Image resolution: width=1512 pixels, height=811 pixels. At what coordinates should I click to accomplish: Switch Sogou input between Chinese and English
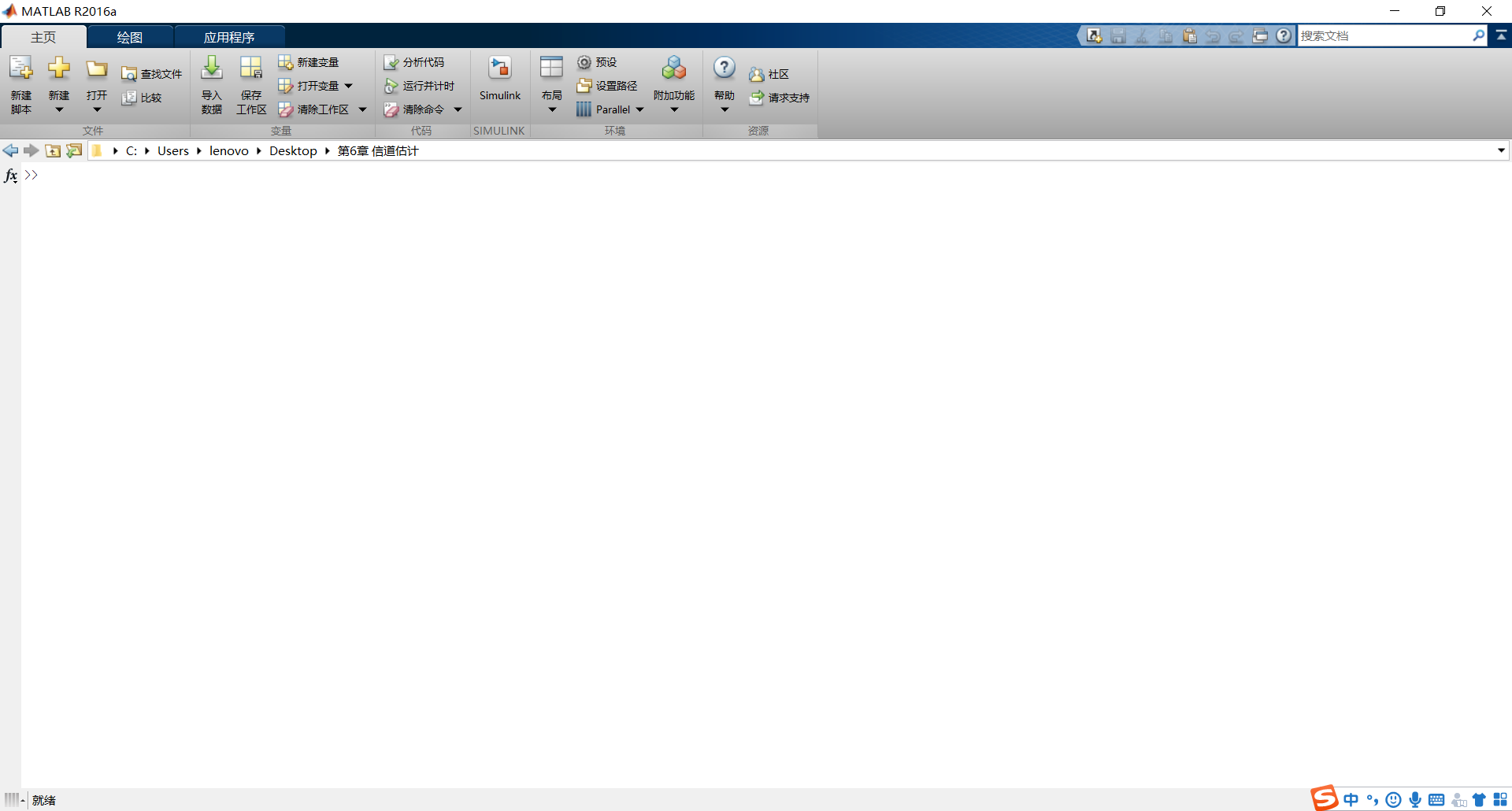(1350, 799)
